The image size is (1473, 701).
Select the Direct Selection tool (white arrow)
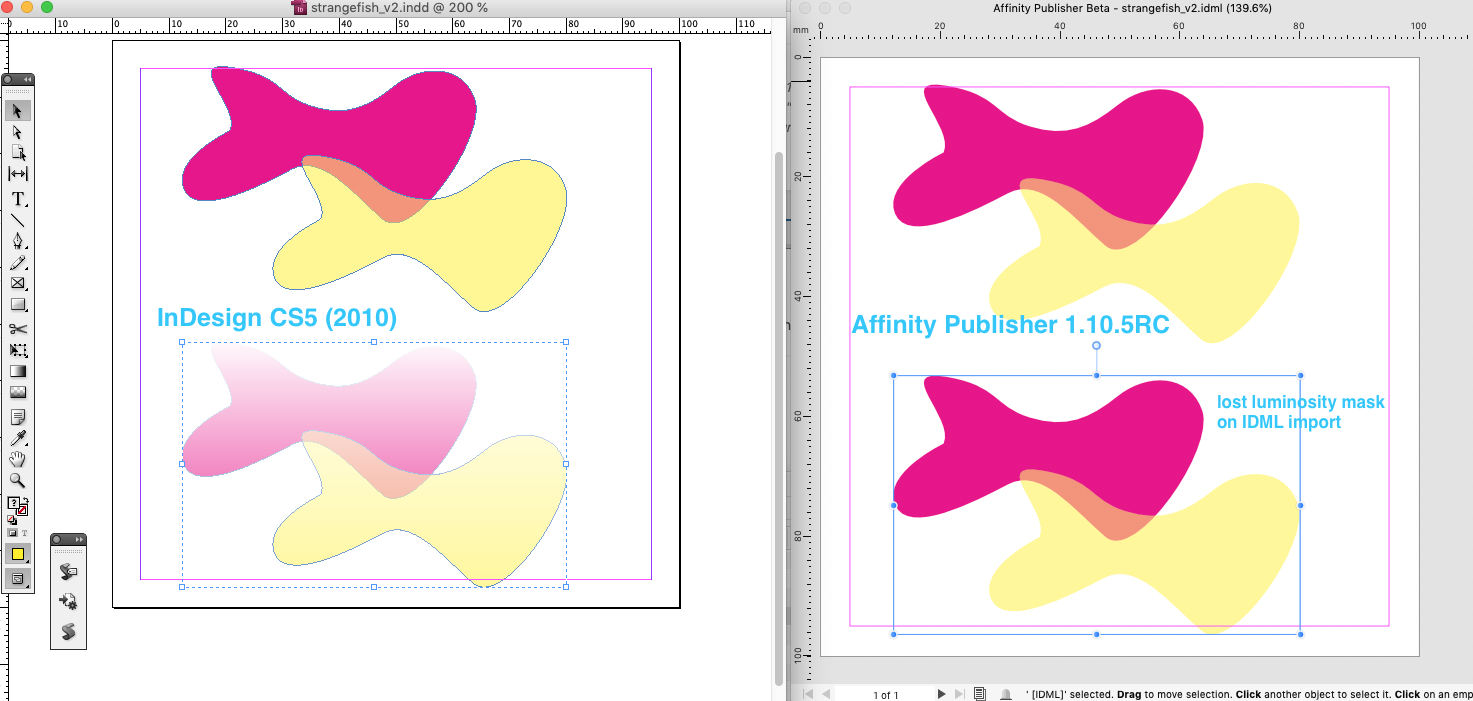click(18, 132)
